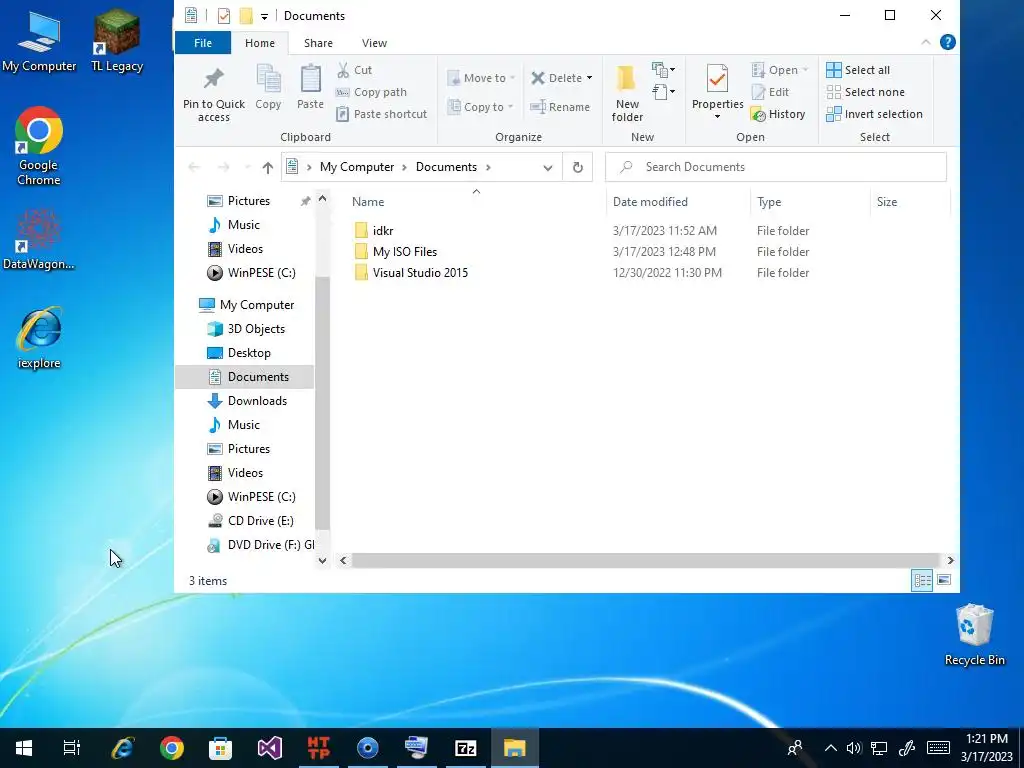Image resolution: width=1024 pixels, height=768 pixels.
Task: Click the Rename button
Action: pos(560,106)
